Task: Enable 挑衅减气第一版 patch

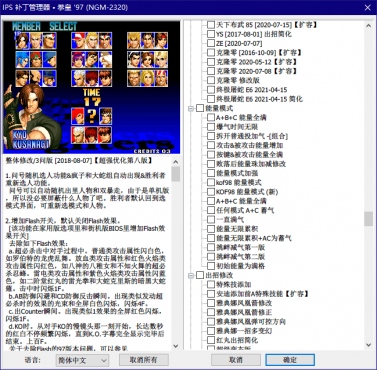Action: (211, 247)
